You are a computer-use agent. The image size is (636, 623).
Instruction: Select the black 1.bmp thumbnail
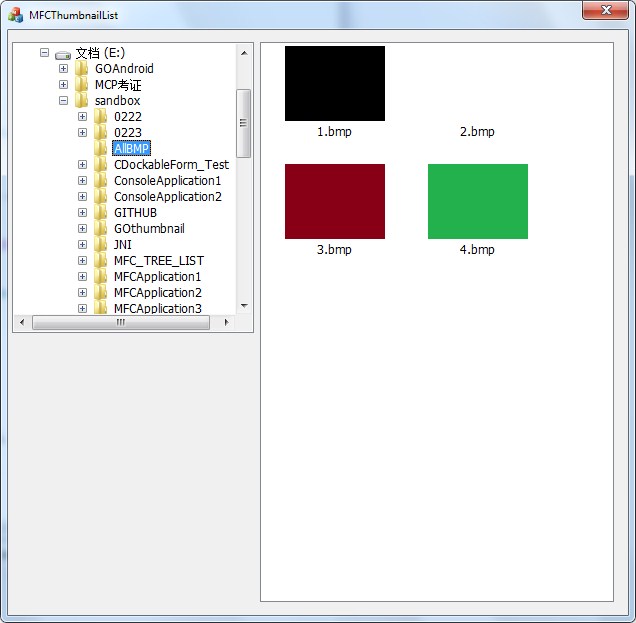(x=335, y=83)
